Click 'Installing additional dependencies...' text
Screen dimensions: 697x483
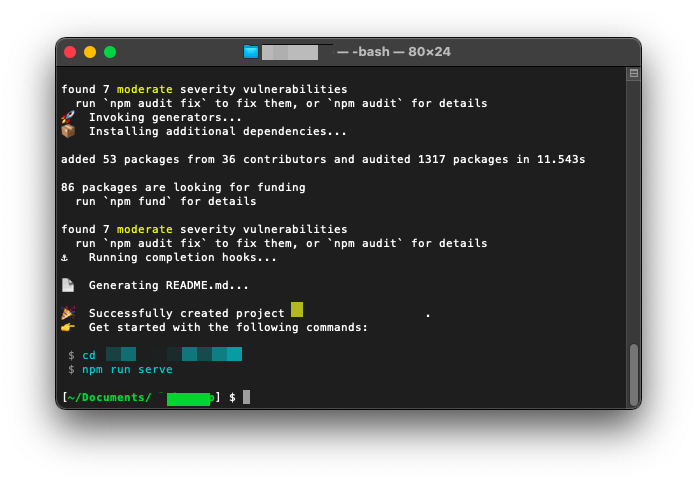tap(217, 131)
